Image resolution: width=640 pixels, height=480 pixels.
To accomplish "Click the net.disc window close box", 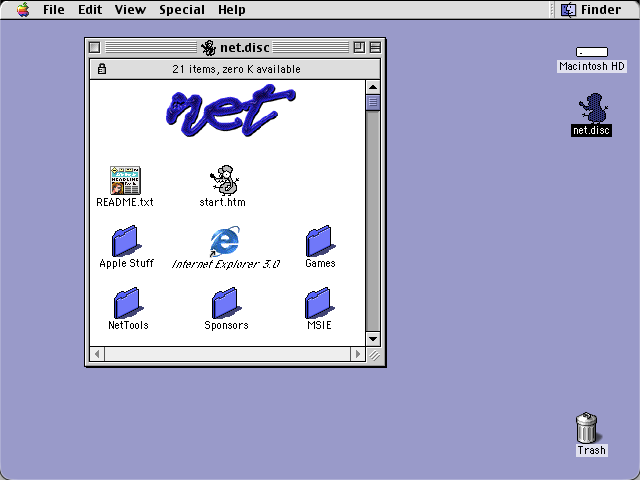I will click(94, 47).
